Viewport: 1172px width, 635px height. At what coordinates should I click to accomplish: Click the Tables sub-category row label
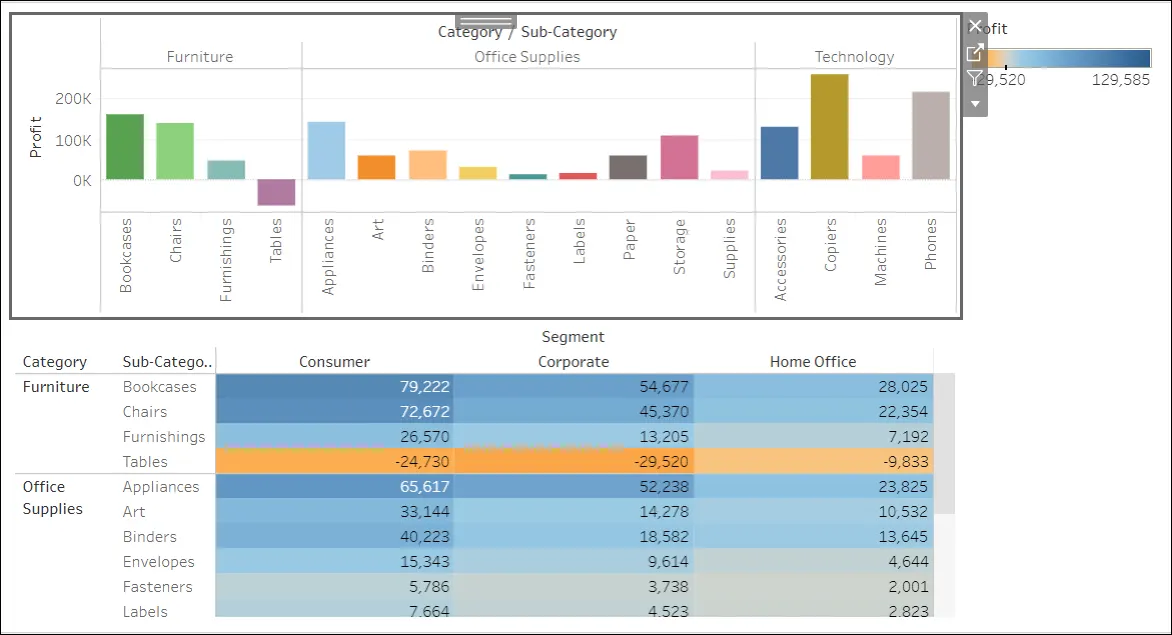[x=145, y=462]
